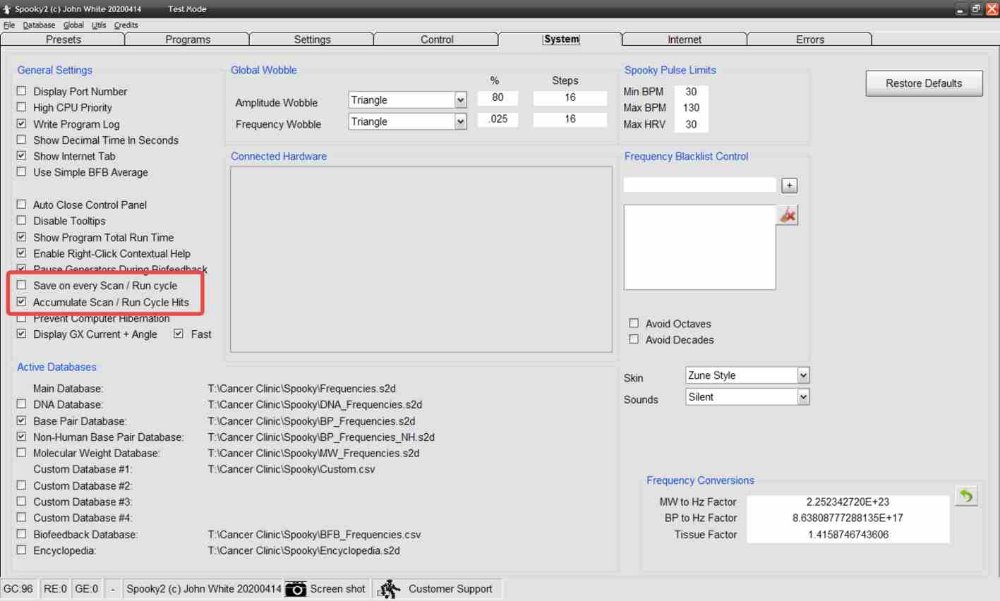The image size is (1000, 601).
Task: Open the Skin dropdown showing Zune Style
Action: pos(803,375)
